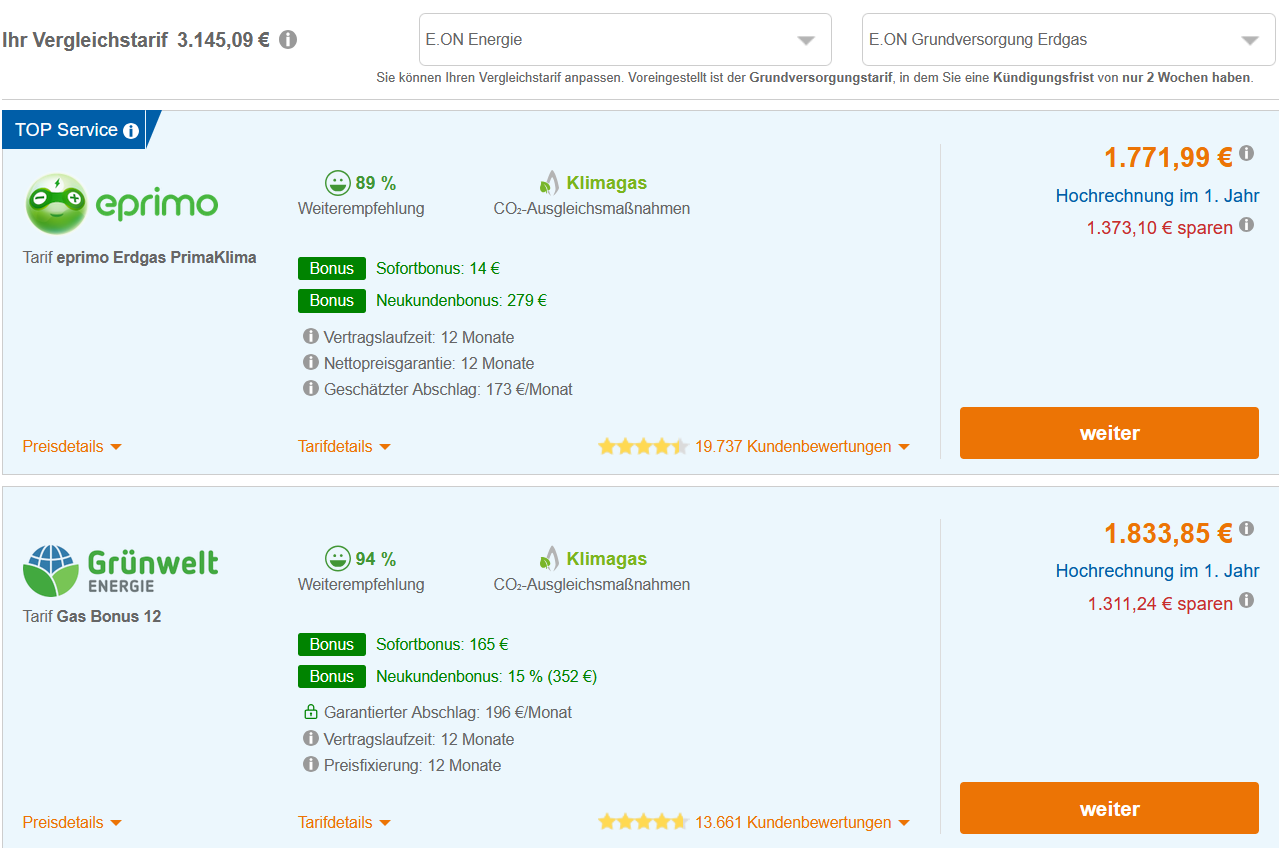Click info icon in TOP Service badge

tap(131, 131)
